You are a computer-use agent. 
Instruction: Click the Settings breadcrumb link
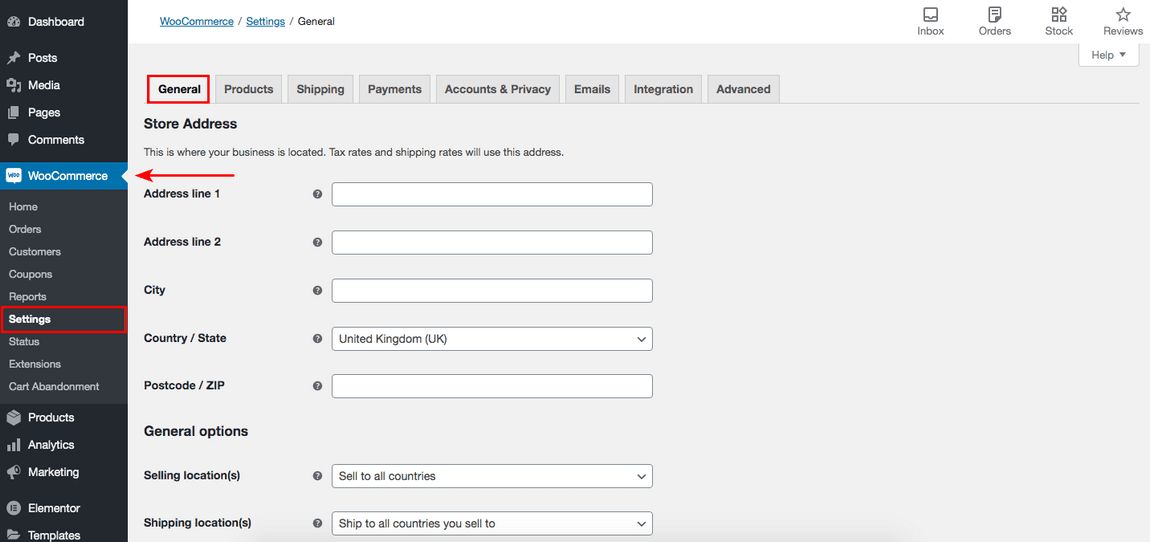265,21
